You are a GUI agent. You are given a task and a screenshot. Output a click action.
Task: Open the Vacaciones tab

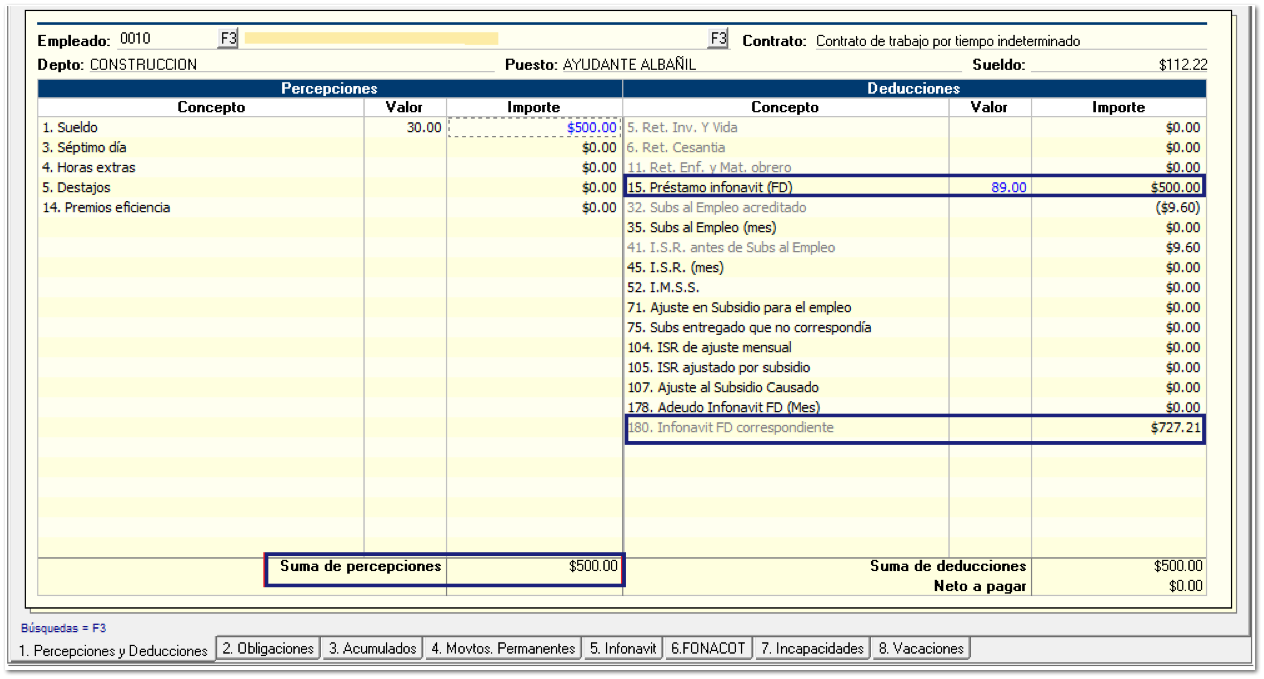[x=921, y=649]
